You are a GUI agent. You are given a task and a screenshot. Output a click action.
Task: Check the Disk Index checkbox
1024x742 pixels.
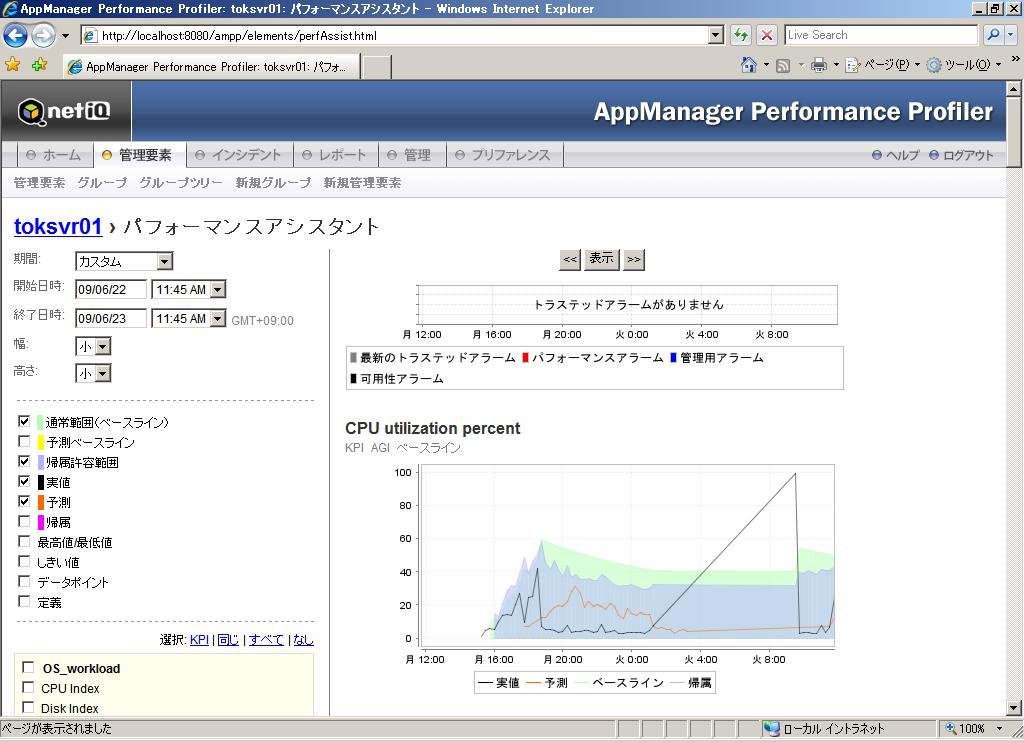[28, 707]
